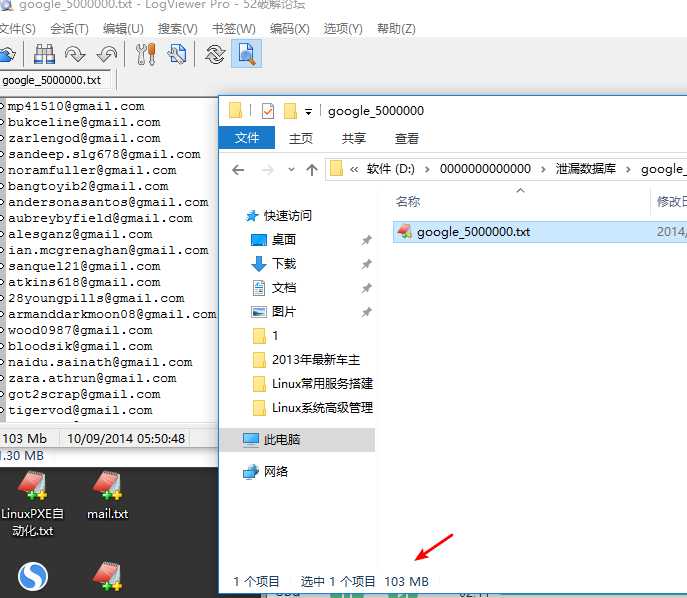This screenshot has height=598, width=687.
Task: Open 下载 in the navigation pane
Action: 283,264
